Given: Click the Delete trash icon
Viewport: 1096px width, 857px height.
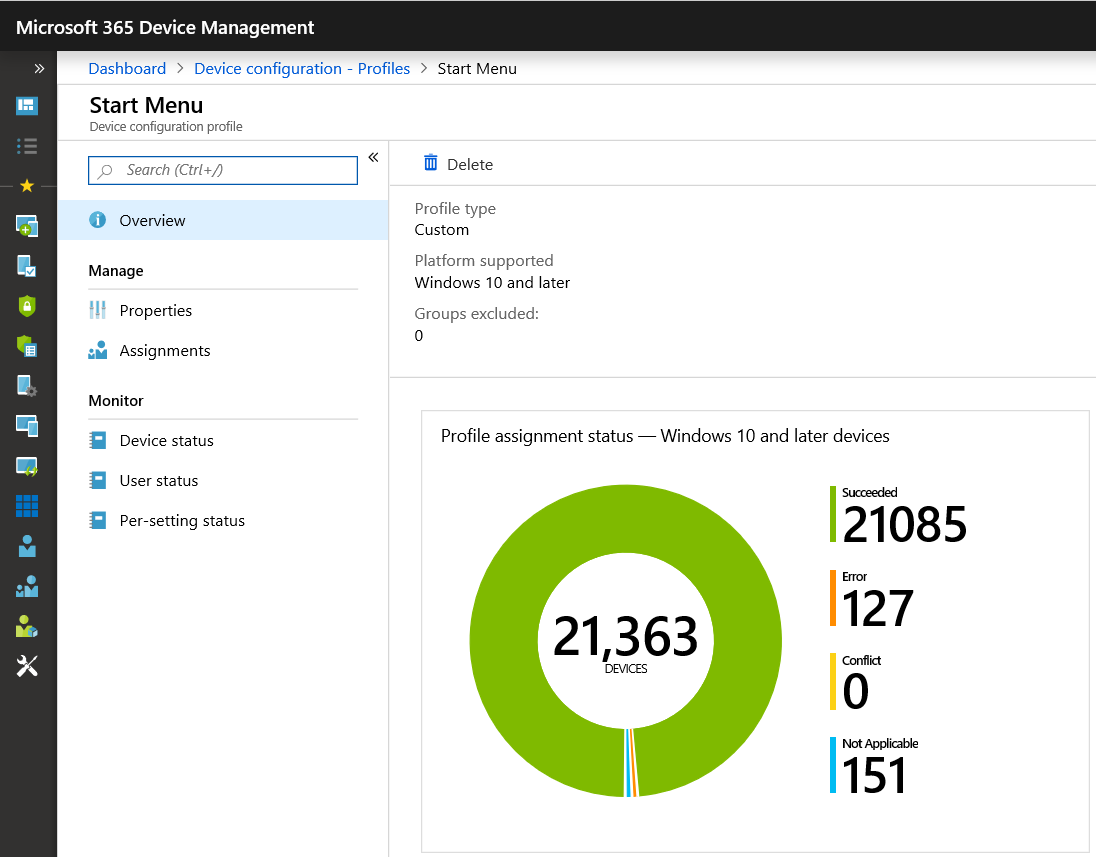Looking at the screenshot, I should pos(431,163).
